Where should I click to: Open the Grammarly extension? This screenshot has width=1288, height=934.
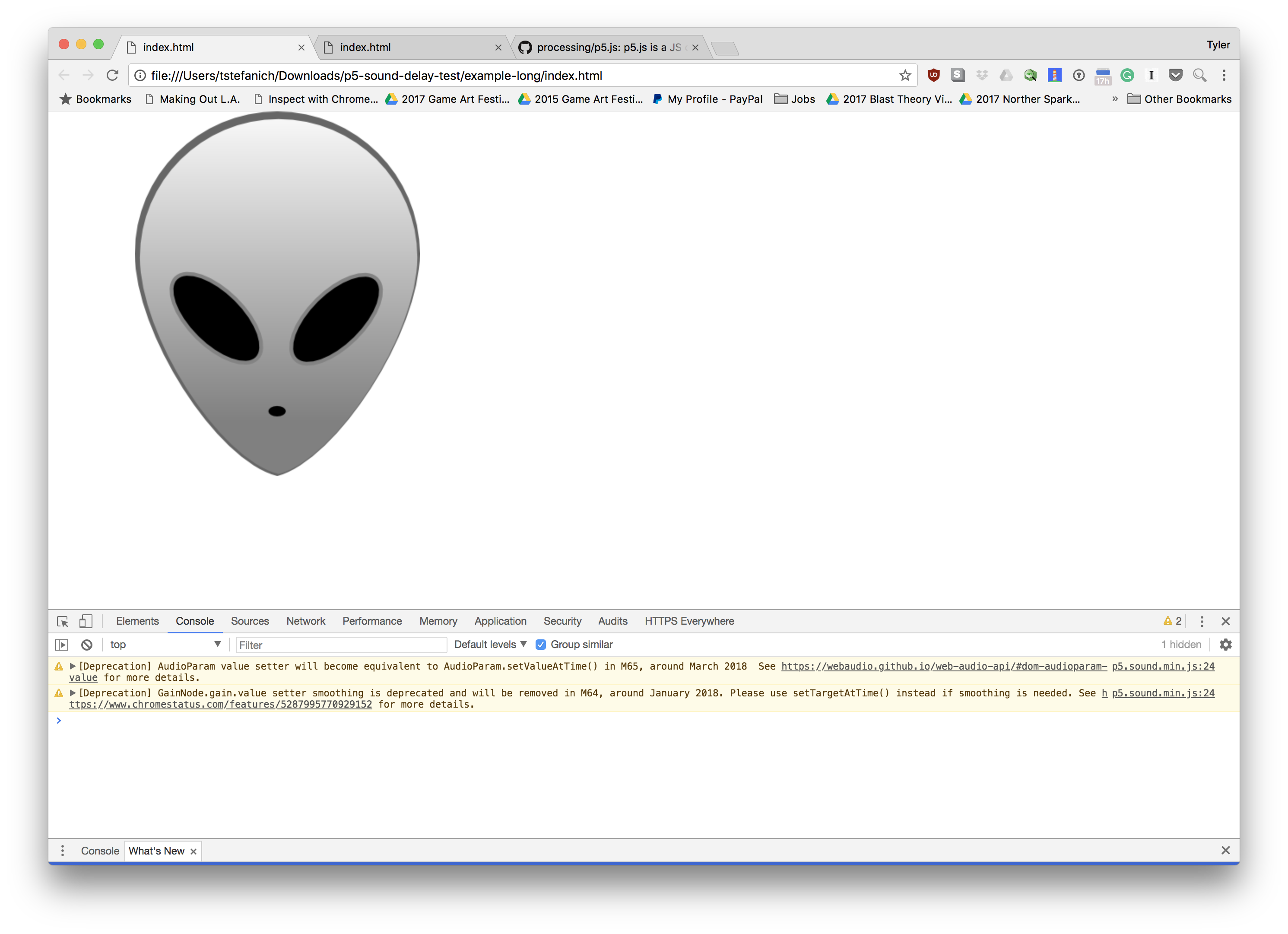tap(1128, 75)
